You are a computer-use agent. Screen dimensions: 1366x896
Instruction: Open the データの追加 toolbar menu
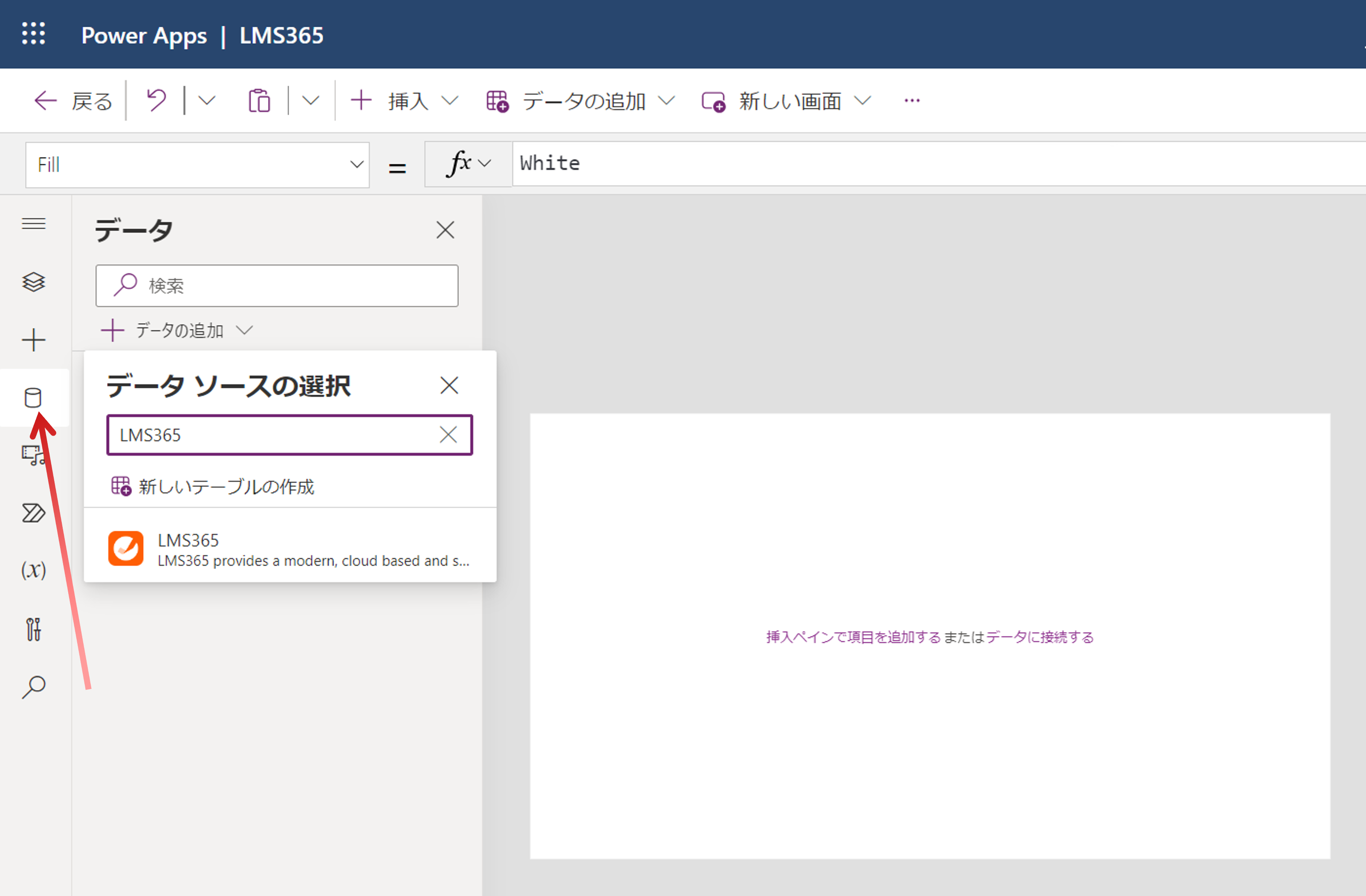[x=580, y=101]
